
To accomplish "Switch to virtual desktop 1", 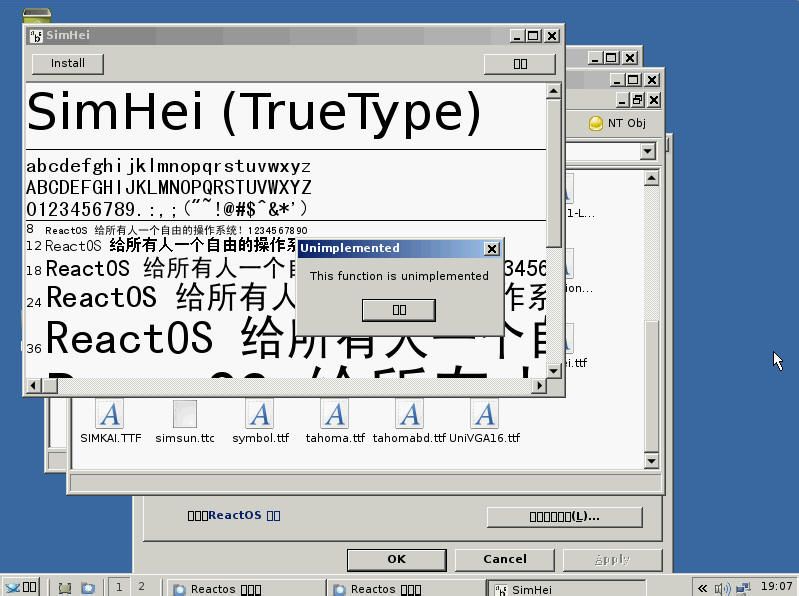I will (x=119, y=587).
